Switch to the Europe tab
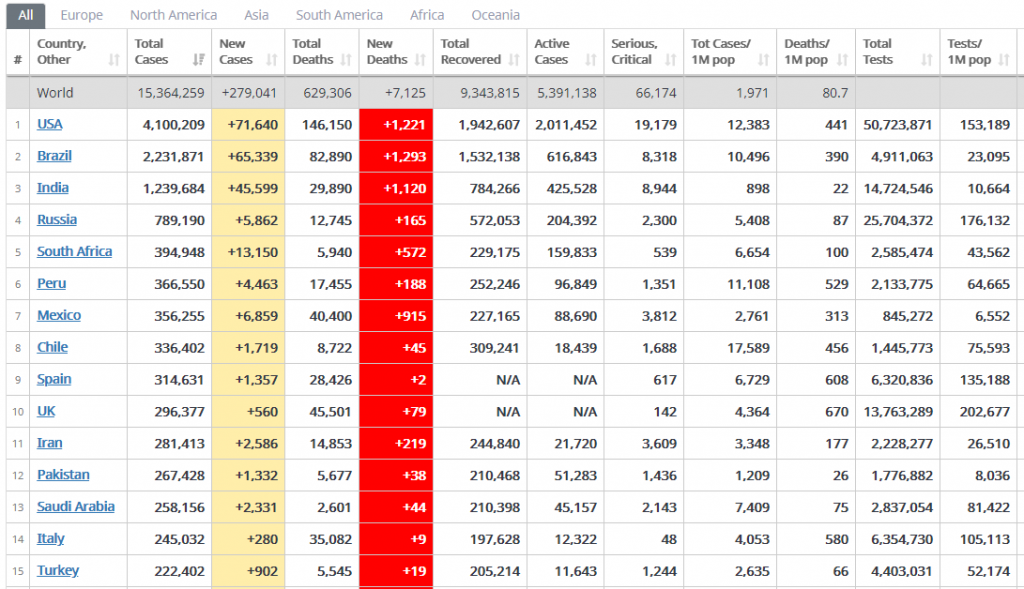This screenshot has width=1024, height=589. [x=81, y=15]
